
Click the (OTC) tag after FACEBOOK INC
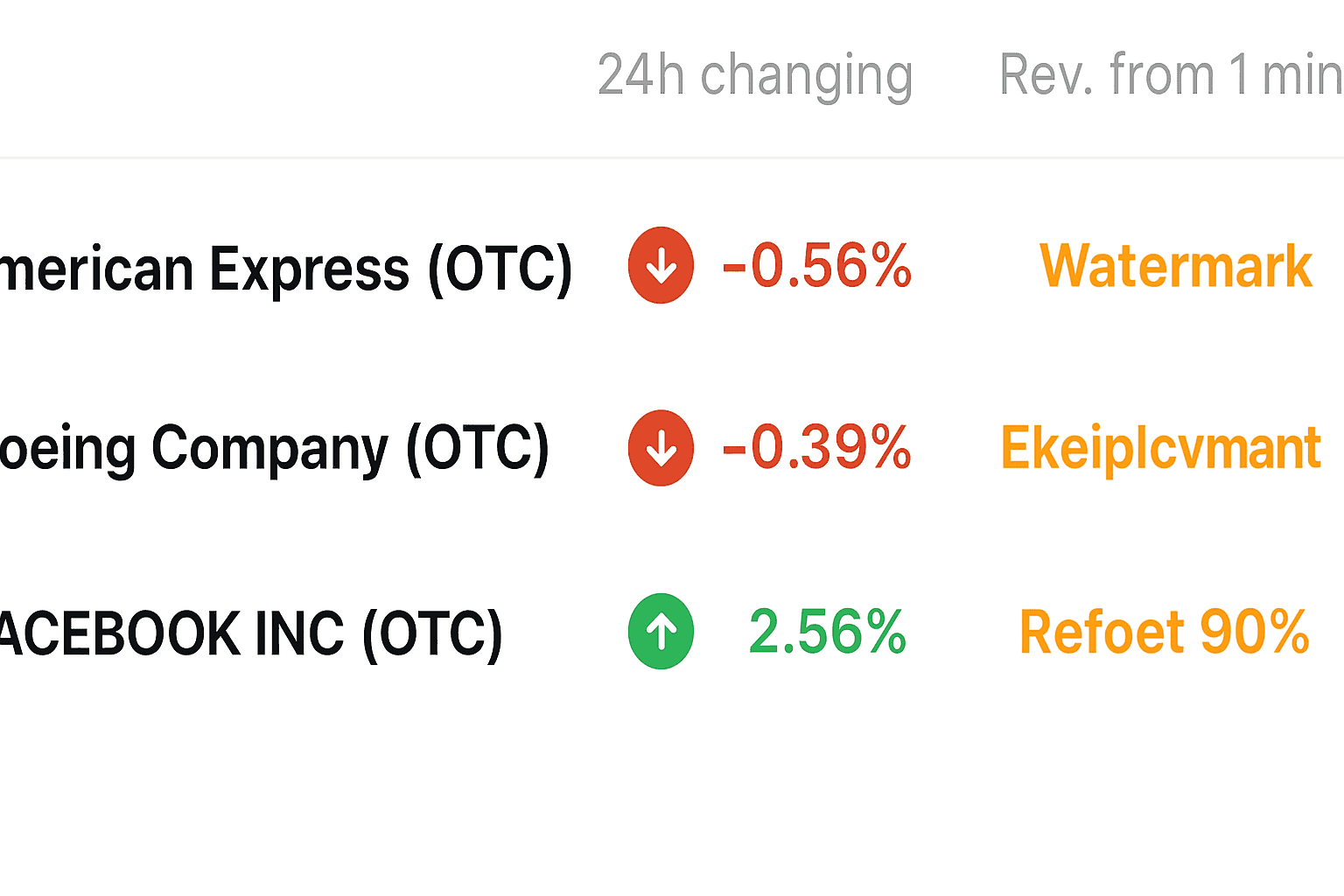tap(432, 633)
